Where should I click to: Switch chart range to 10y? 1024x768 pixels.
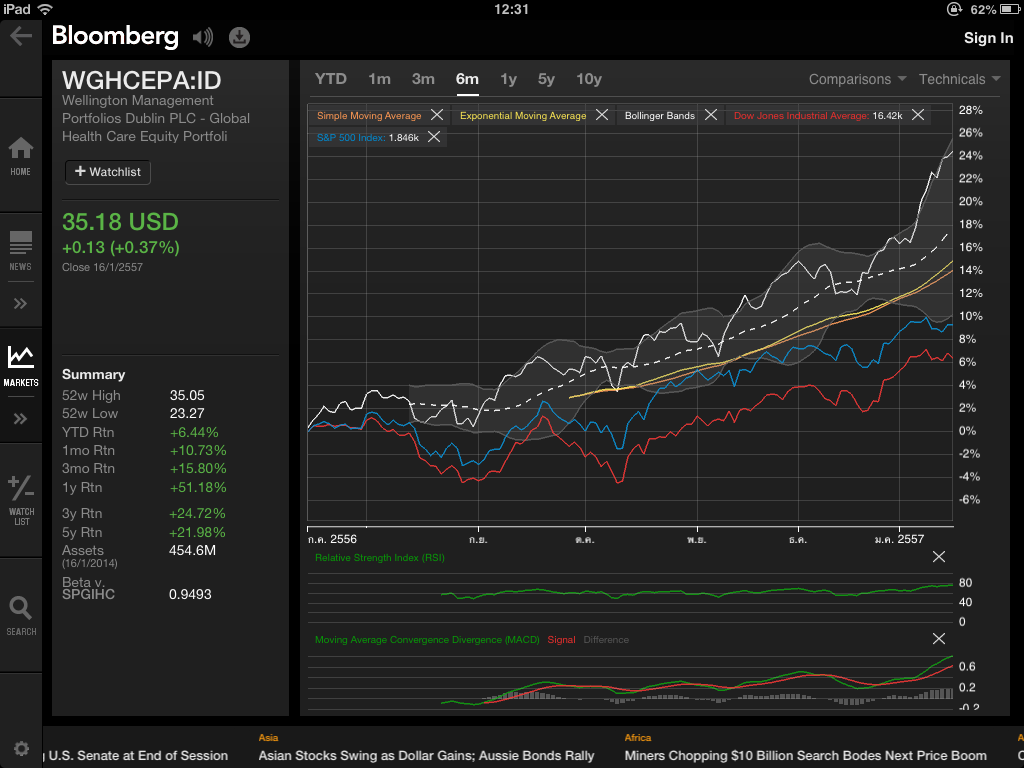tap(588, 79)
